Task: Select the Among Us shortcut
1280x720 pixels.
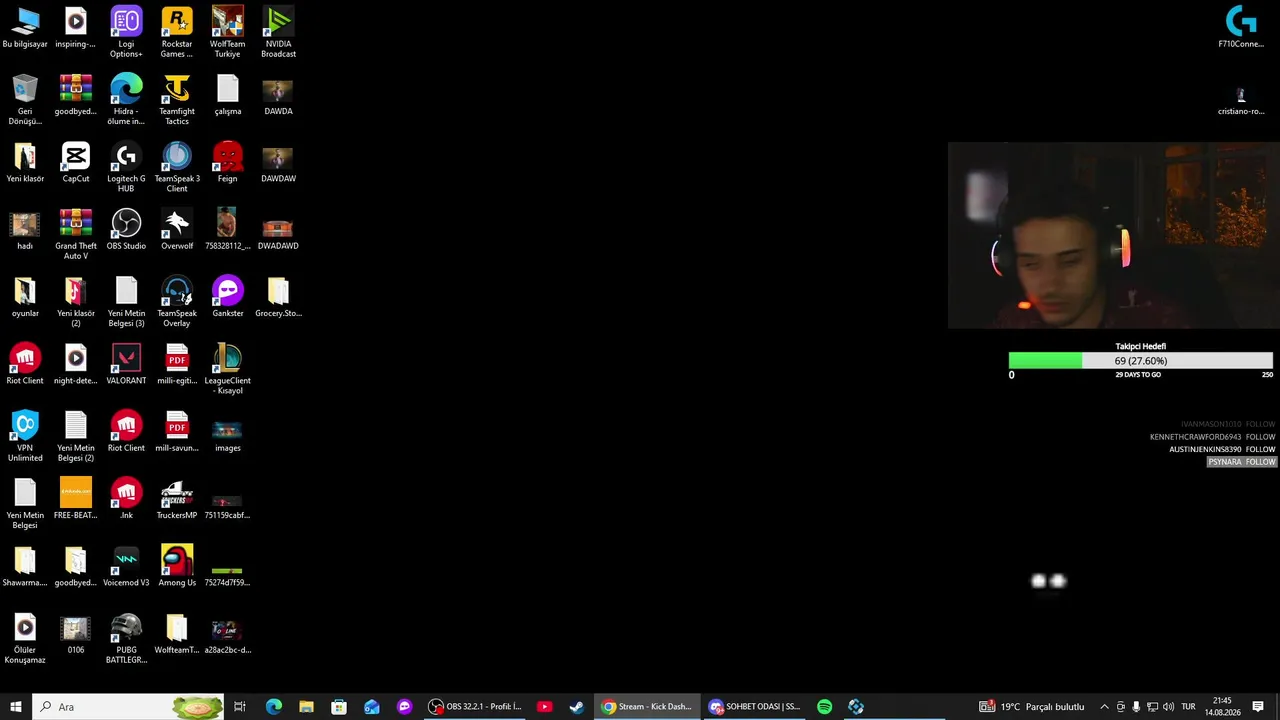Action: 177,566
